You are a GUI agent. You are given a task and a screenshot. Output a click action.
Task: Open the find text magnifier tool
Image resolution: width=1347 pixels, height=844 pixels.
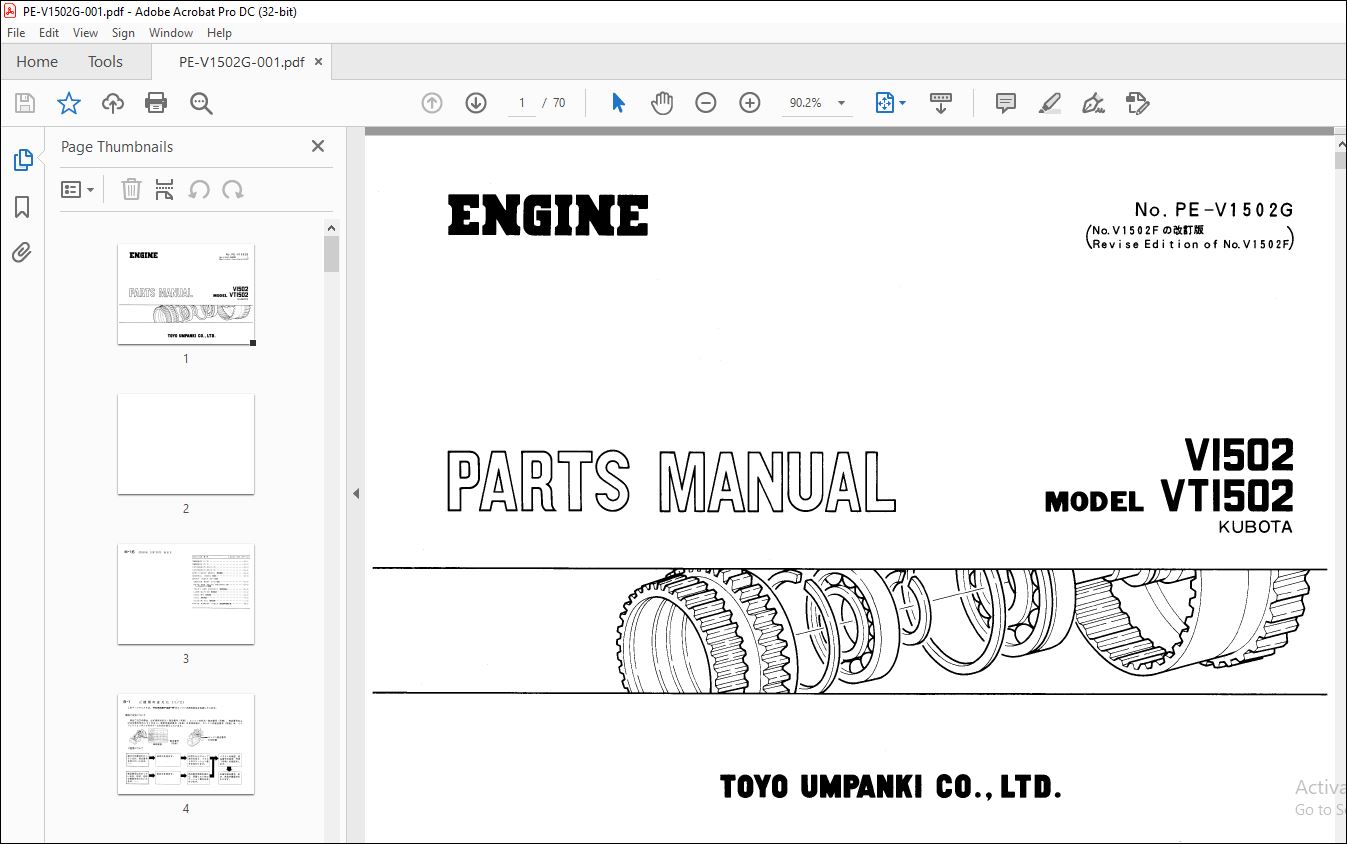tap(201, 103)
